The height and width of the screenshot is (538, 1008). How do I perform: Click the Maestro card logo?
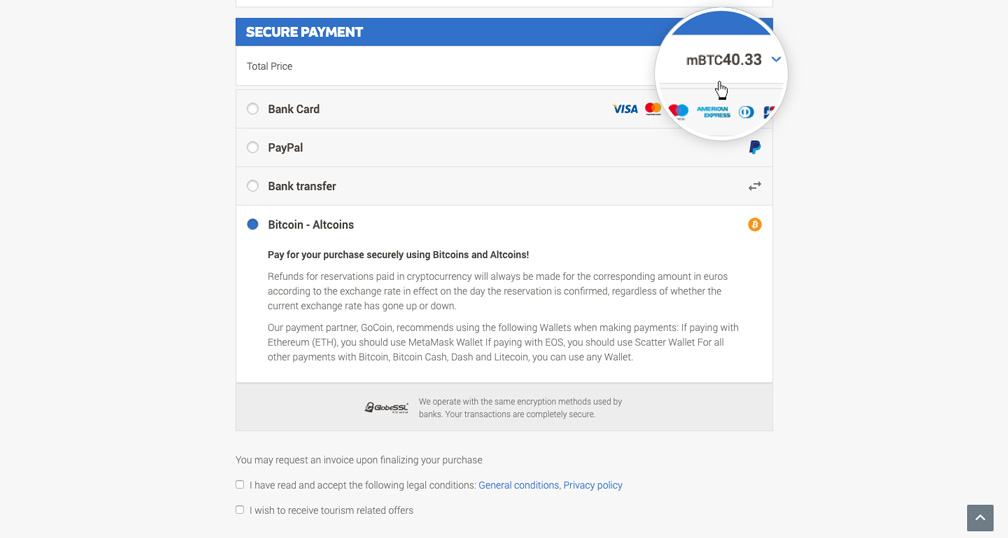pos(679,111)
